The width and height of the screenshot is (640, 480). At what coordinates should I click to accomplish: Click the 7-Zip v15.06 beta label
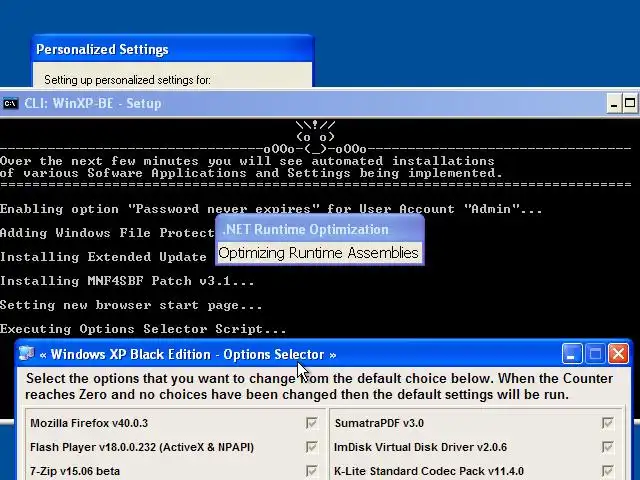coord(75,471)
